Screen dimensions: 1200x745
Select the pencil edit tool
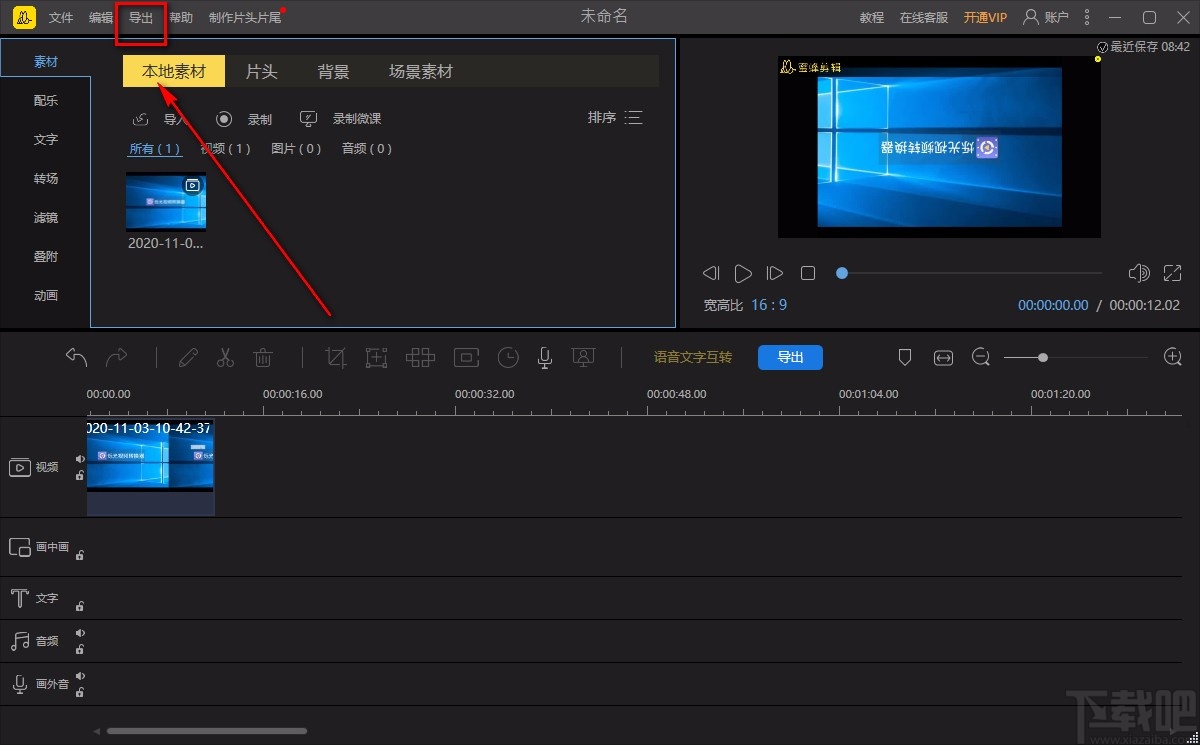point(188,357)
